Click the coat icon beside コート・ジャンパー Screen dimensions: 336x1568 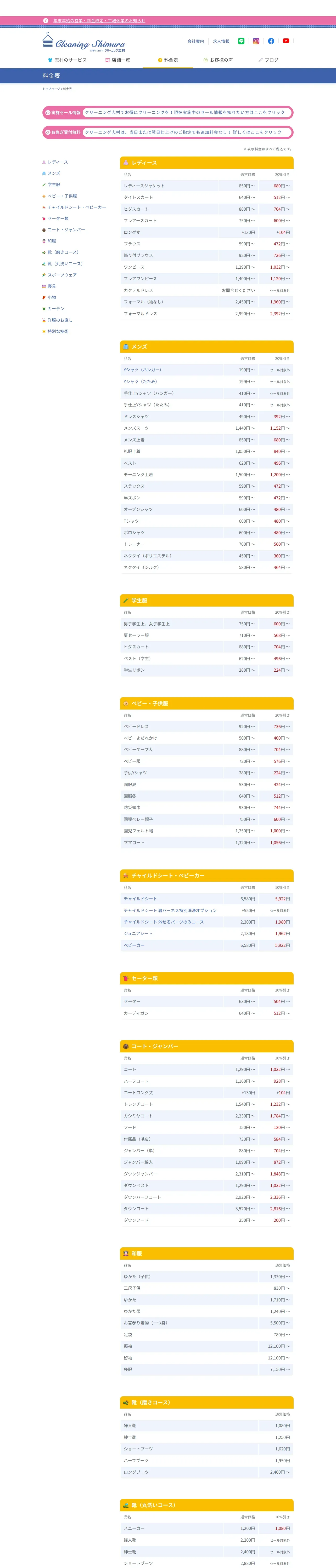click(x=44, y=230)
